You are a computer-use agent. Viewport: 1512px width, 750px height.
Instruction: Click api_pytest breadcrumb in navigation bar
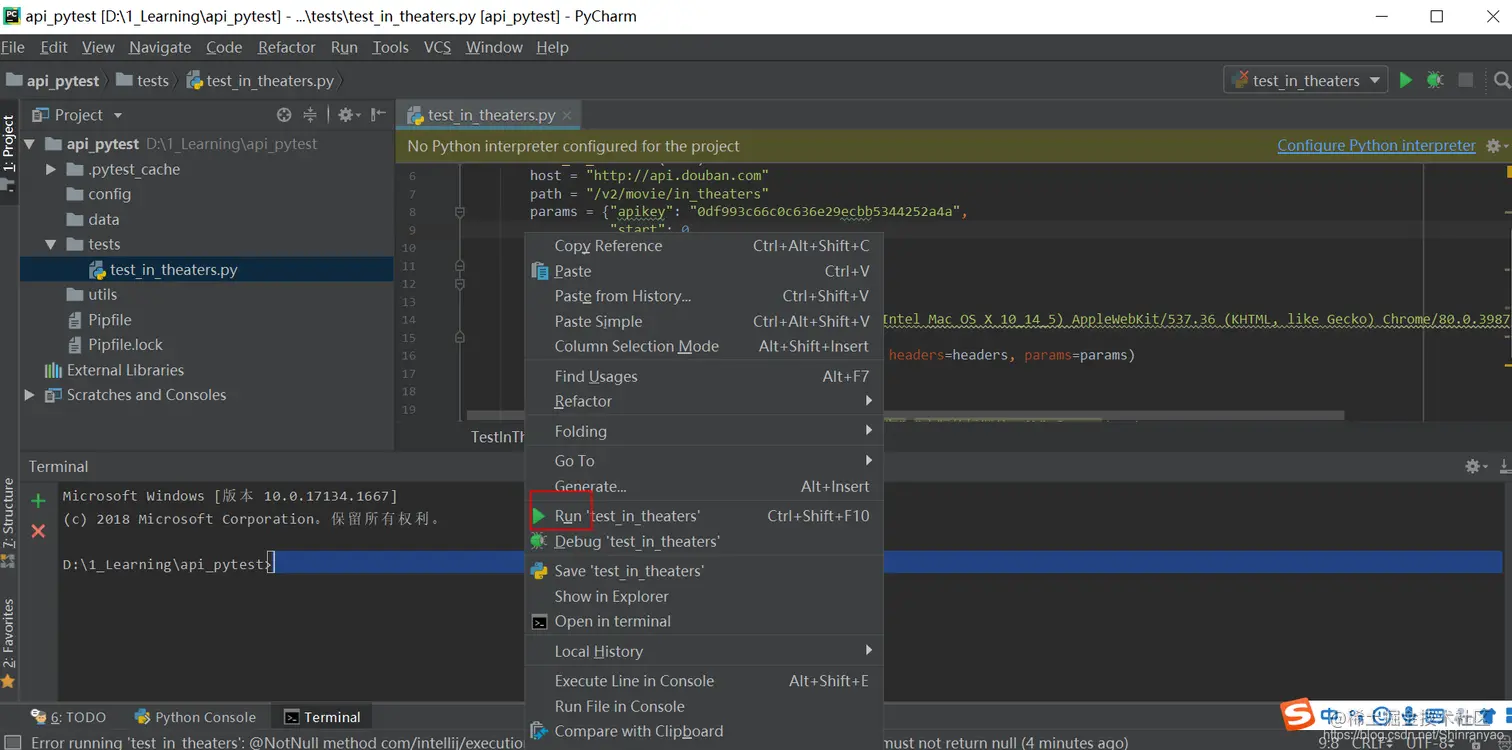[53, 81]
